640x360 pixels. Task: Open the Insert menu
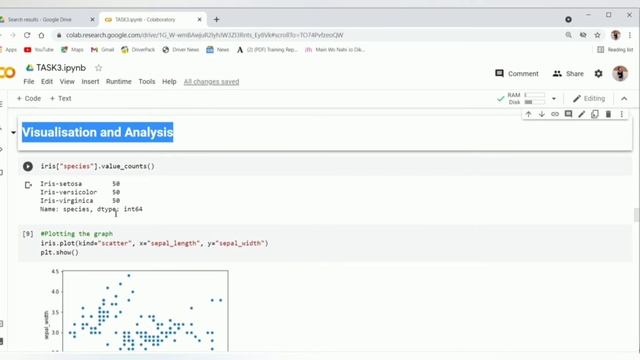pyautogui.click(x=90, y=82)
